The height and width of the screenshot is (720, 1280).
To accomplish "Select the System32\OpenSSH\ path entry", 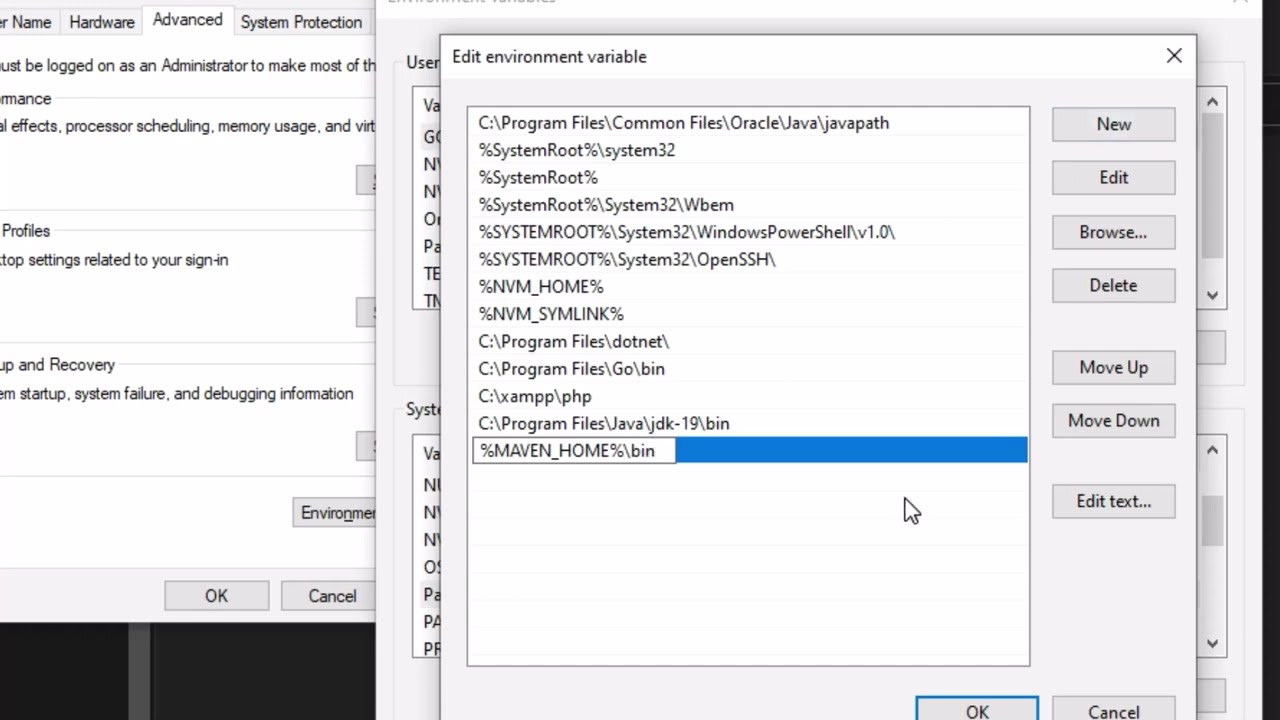I will (748, 259).
